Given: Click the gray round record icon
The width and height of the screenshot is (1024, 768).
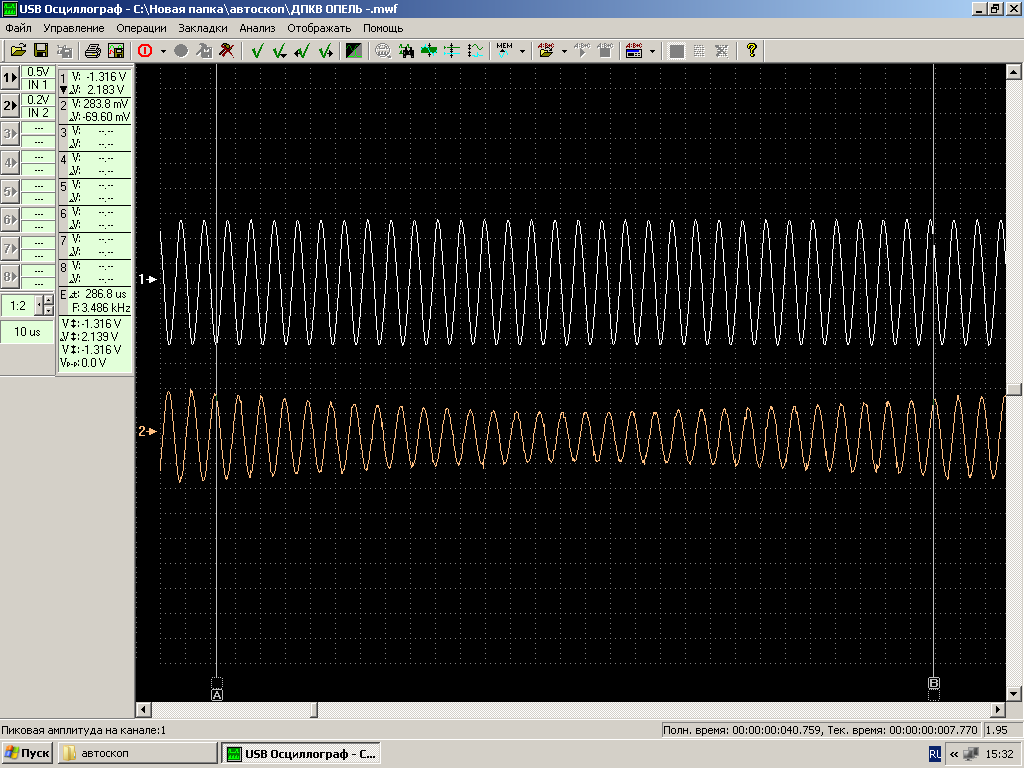Looking at the screenshot, I should point(181,50).
